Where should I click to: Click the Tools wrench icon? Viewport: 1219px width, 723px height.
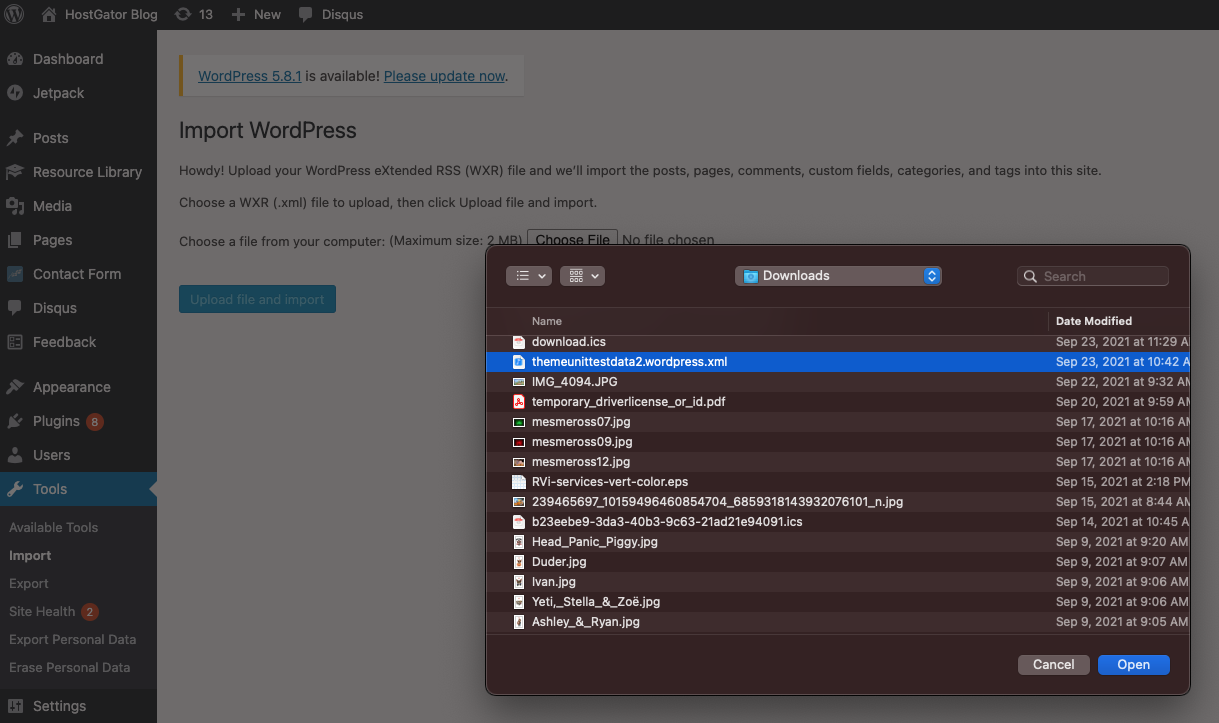15,489
